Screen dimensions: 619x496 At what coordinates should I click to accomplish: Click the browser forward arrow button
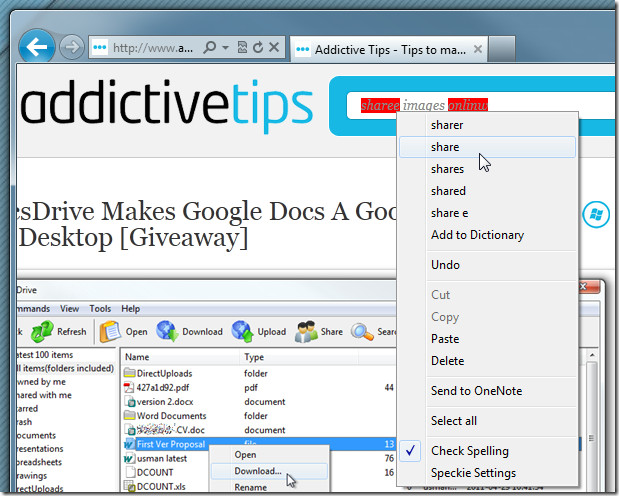click(71, 47)
